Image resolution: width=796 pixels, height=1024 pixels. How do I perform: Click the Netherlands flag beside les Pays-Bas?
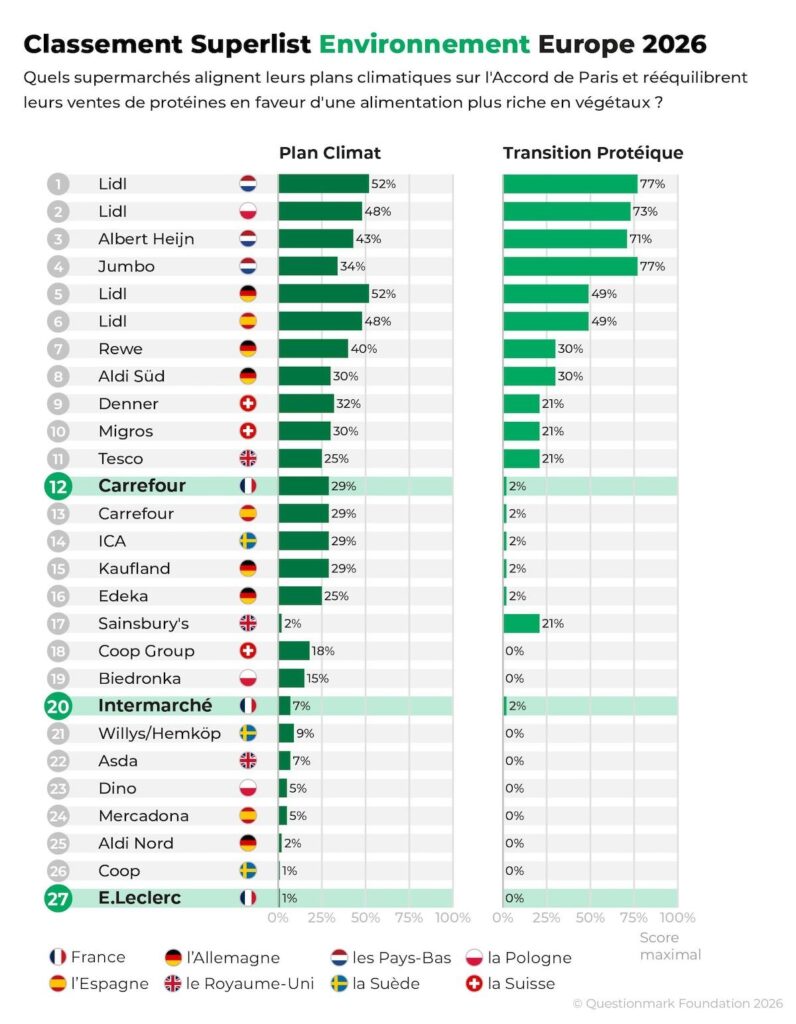[x=340, y=957]
